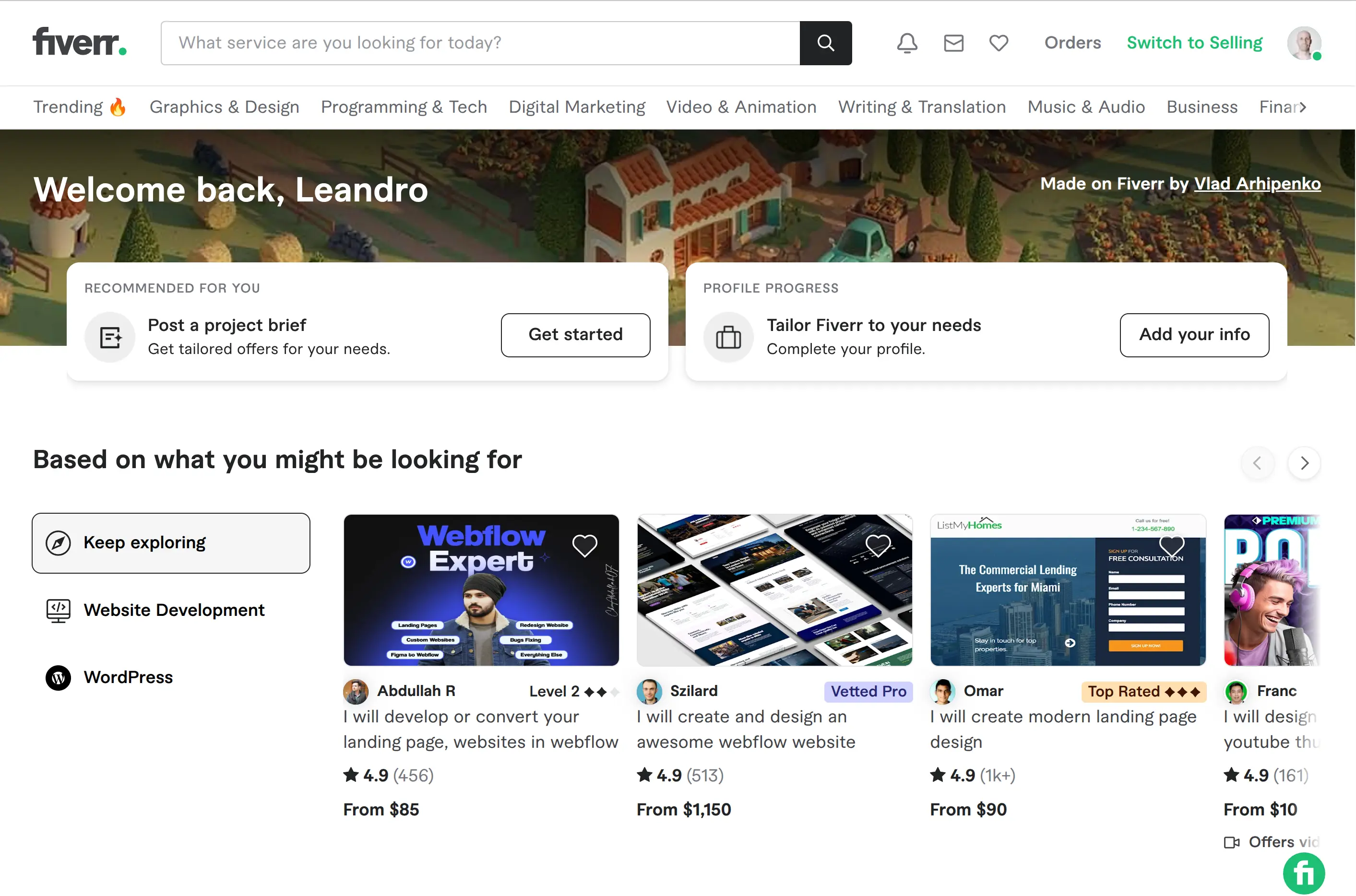Click the briefcase profile progress icon

(x=728, y=337)
